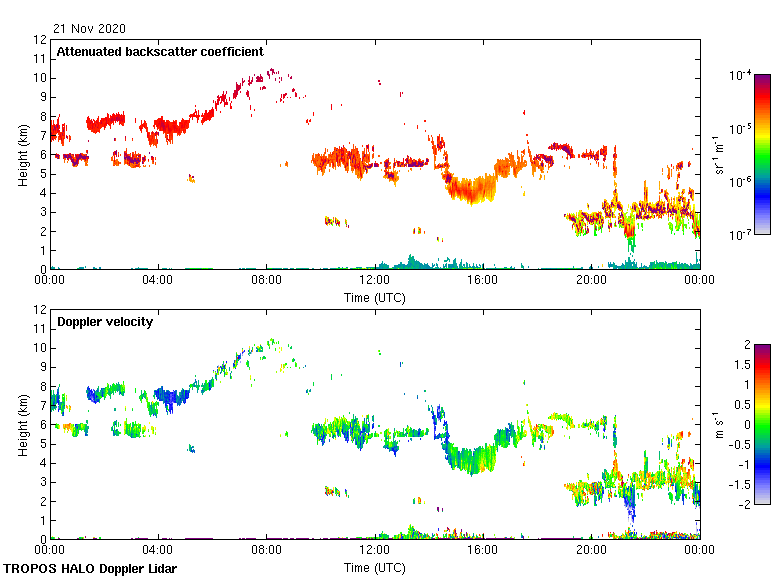Click Height (km) axis label of Doppler plot
Image resolution: width=780 pixels, height=580 pixels.
coord(22,424)
